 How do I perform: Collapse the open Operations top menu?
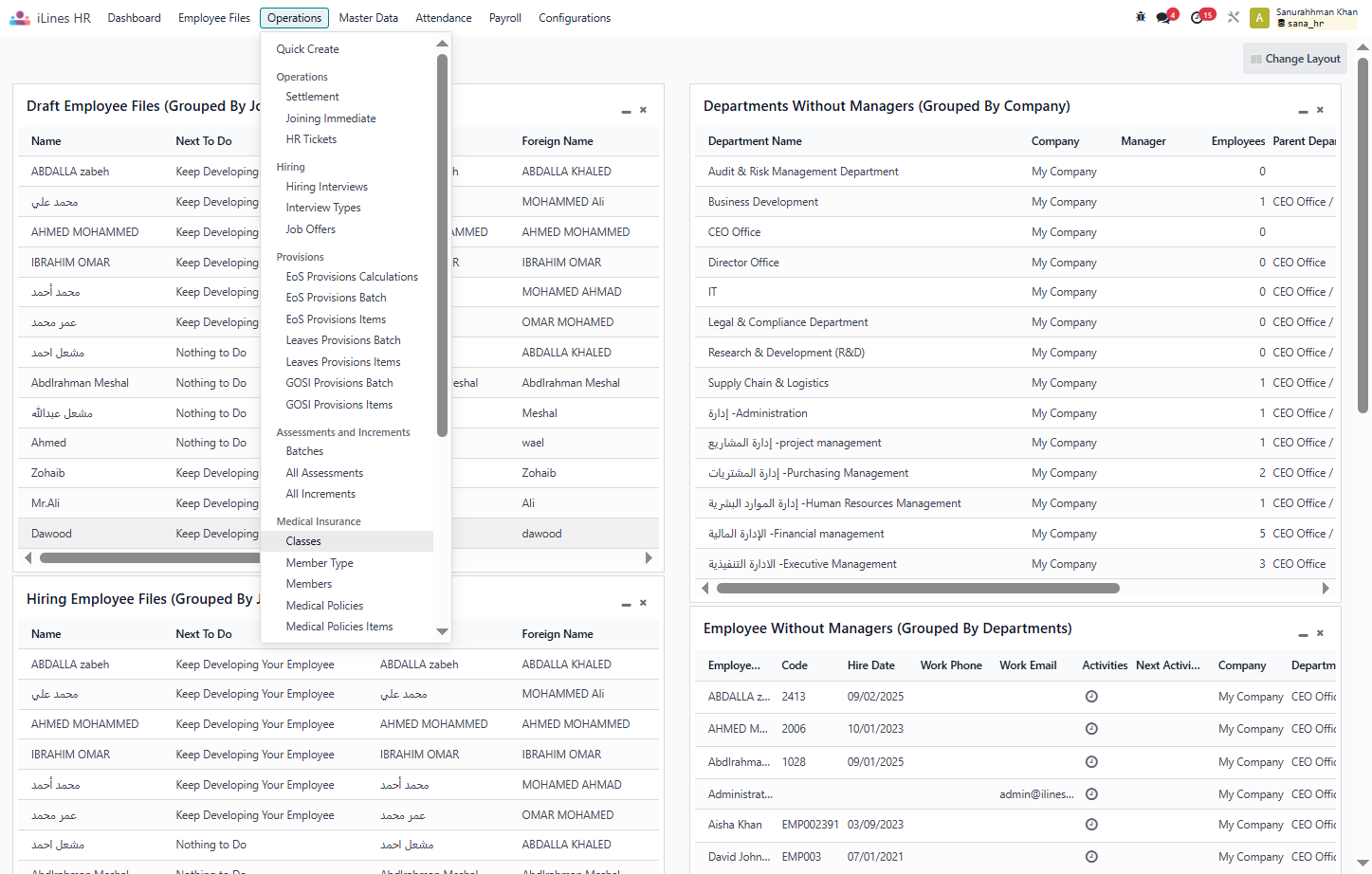pyautogui.click(x=294, y=18)
